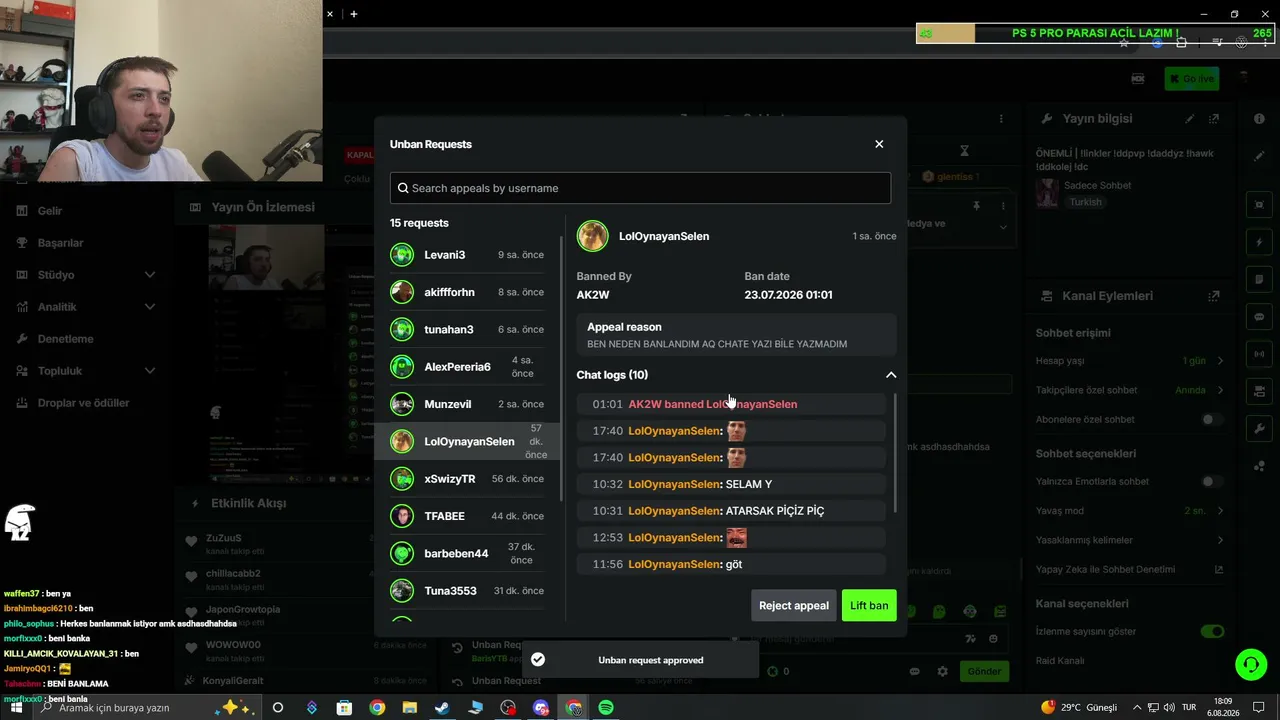Image resolution: width=1280 pixels, height=720 pixels.
Task: Click the Gönder send button
Action: pyautogui.click(x=984, y=671)
